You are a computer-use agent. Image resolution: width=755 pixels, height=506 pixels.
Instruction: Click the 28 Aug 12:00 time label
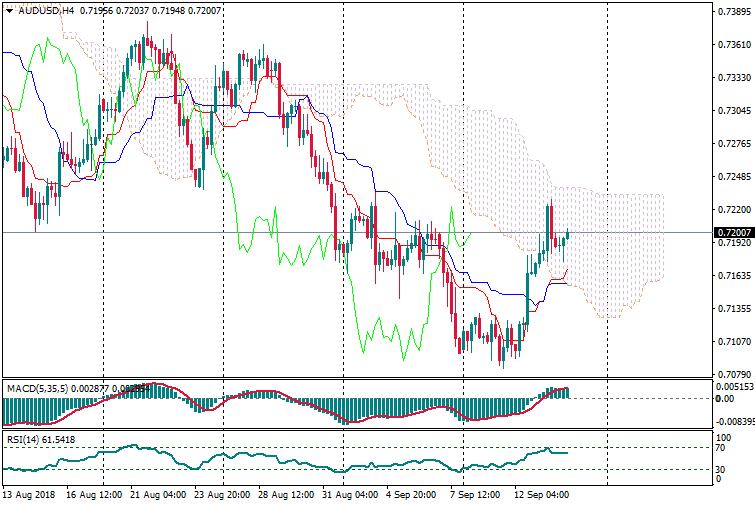click(285, 494)
